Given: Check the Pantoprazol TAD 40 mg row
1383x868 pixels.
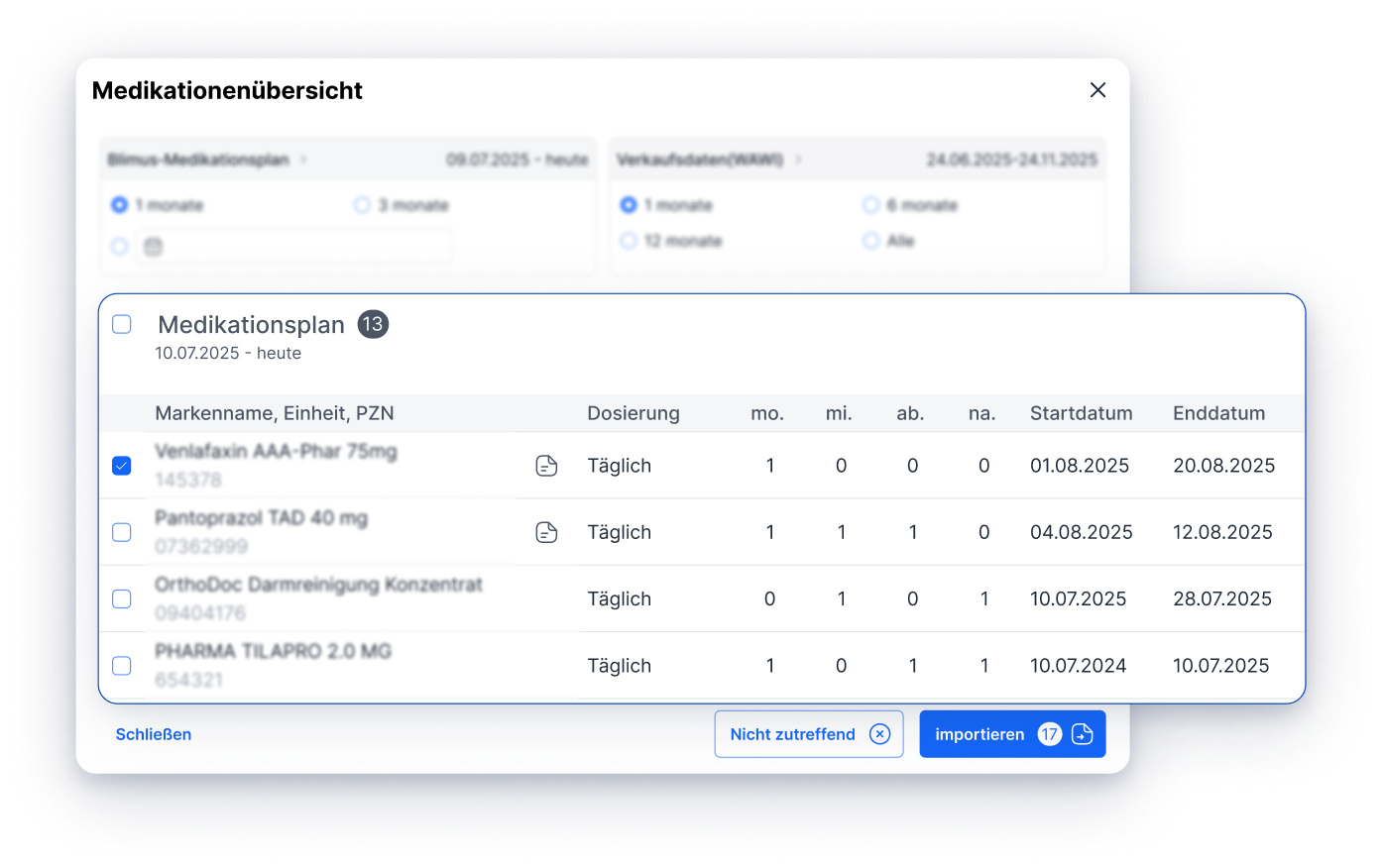Looking at the screenshot, I should (122, 533).
